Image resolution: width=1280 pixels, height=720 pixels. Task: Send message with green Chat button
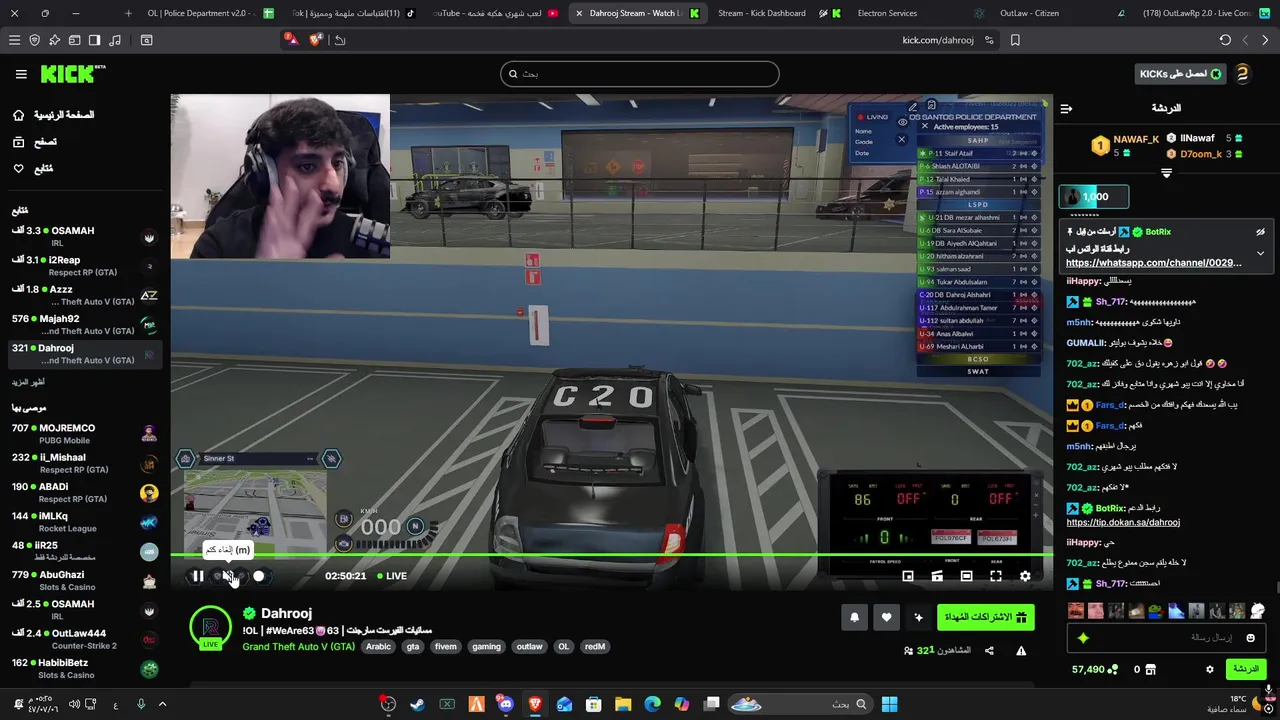pos(1245,669)
